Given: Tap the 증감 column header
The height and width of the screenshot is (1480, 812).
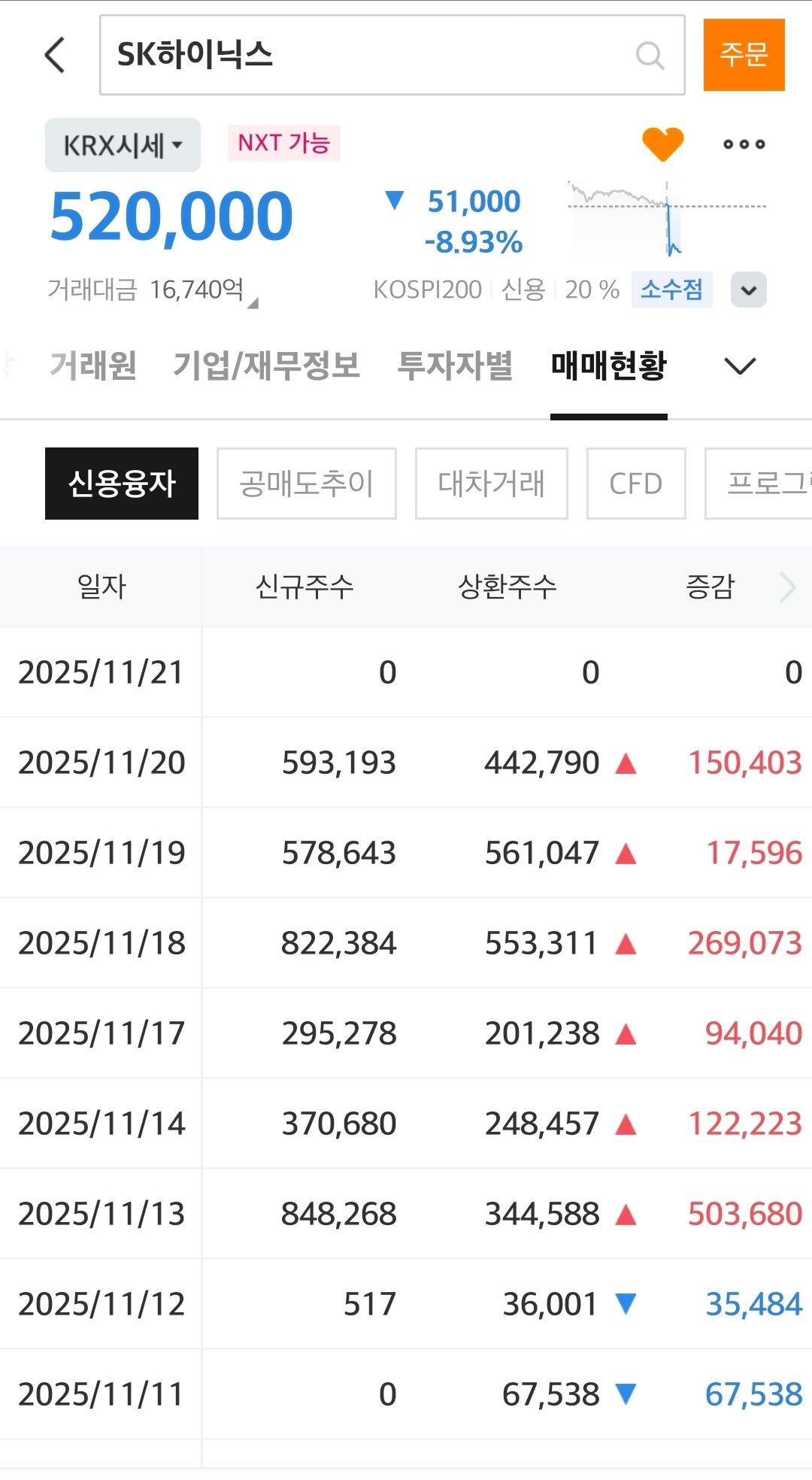Looking at the screenshot, I should (x=710, y=587).
